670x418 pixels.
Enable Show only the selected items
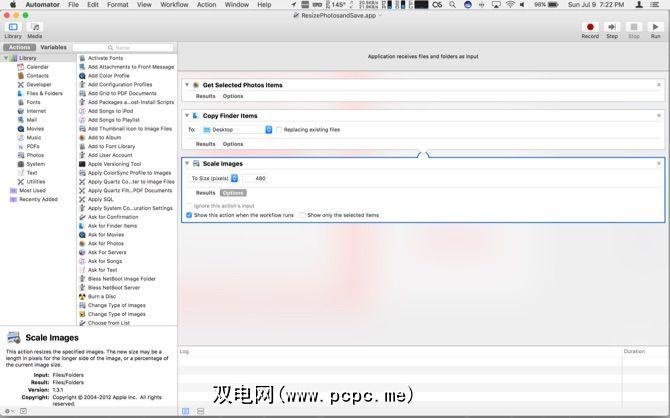(303, 215)
